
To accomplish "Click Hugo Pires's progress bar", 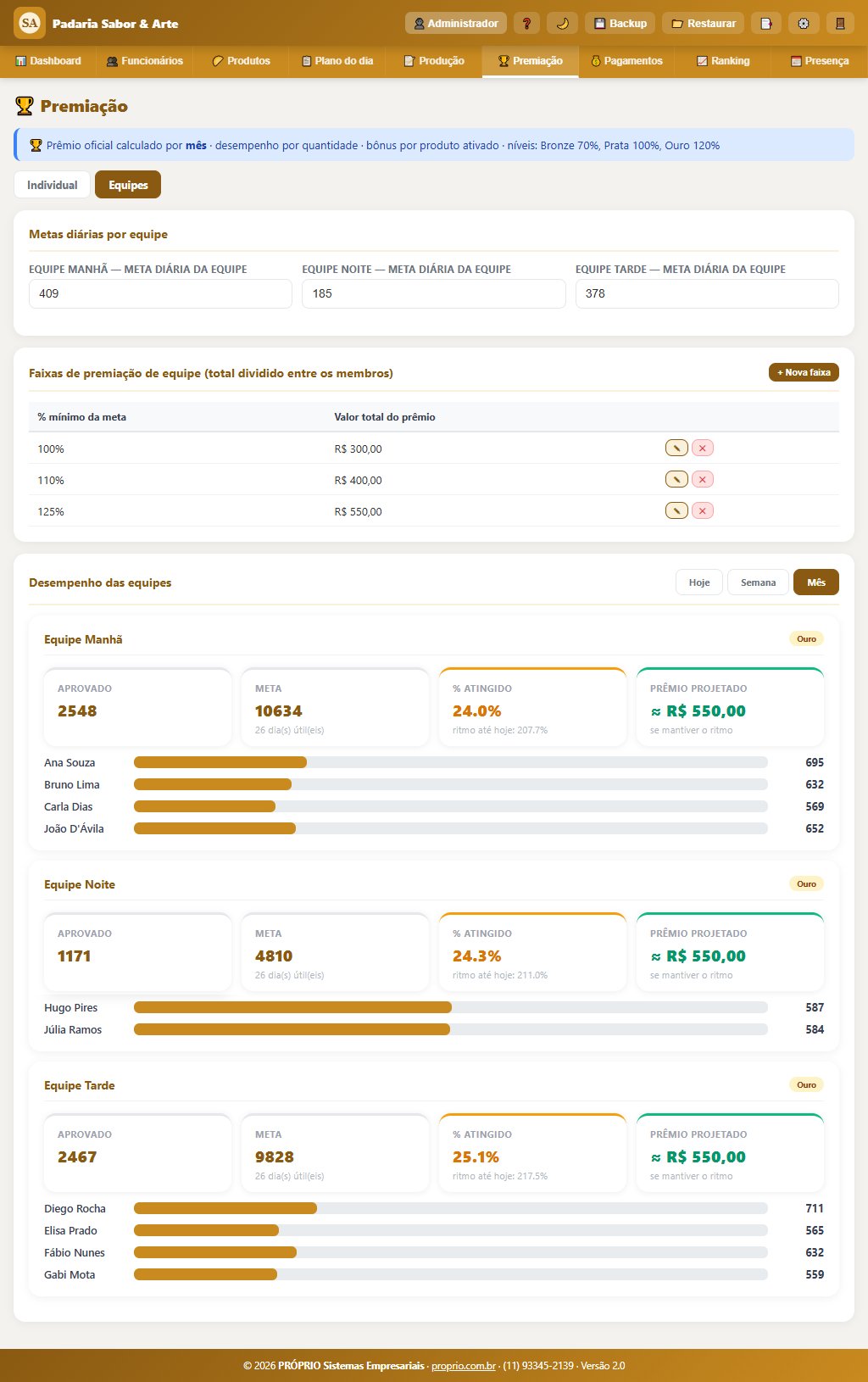I will tap(451, 1007).
